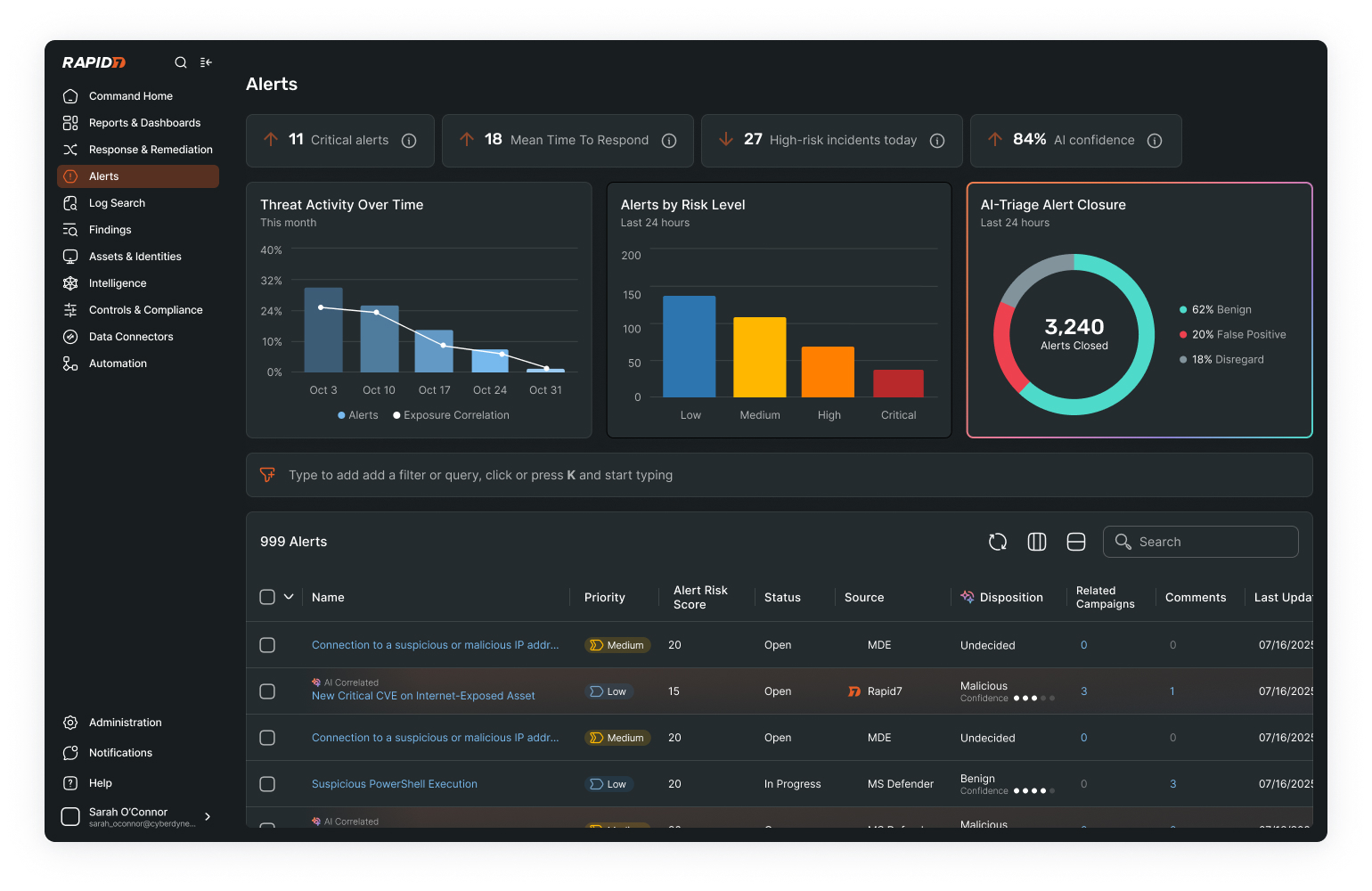The image size is (1372, 891).
Task: Open comments count 1 in Rapid7 row
Action: click(1172, 691)
